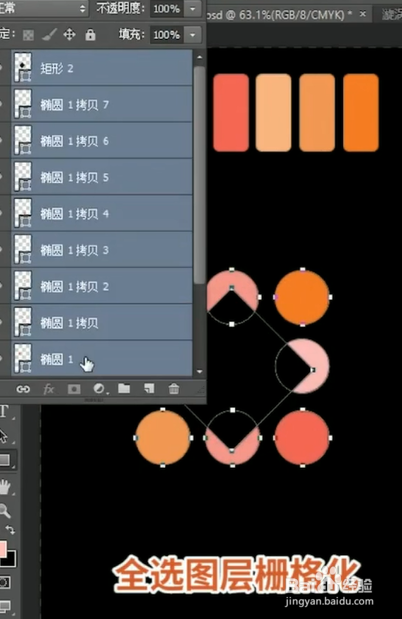Add a layer mask

(x=74, y=389)
